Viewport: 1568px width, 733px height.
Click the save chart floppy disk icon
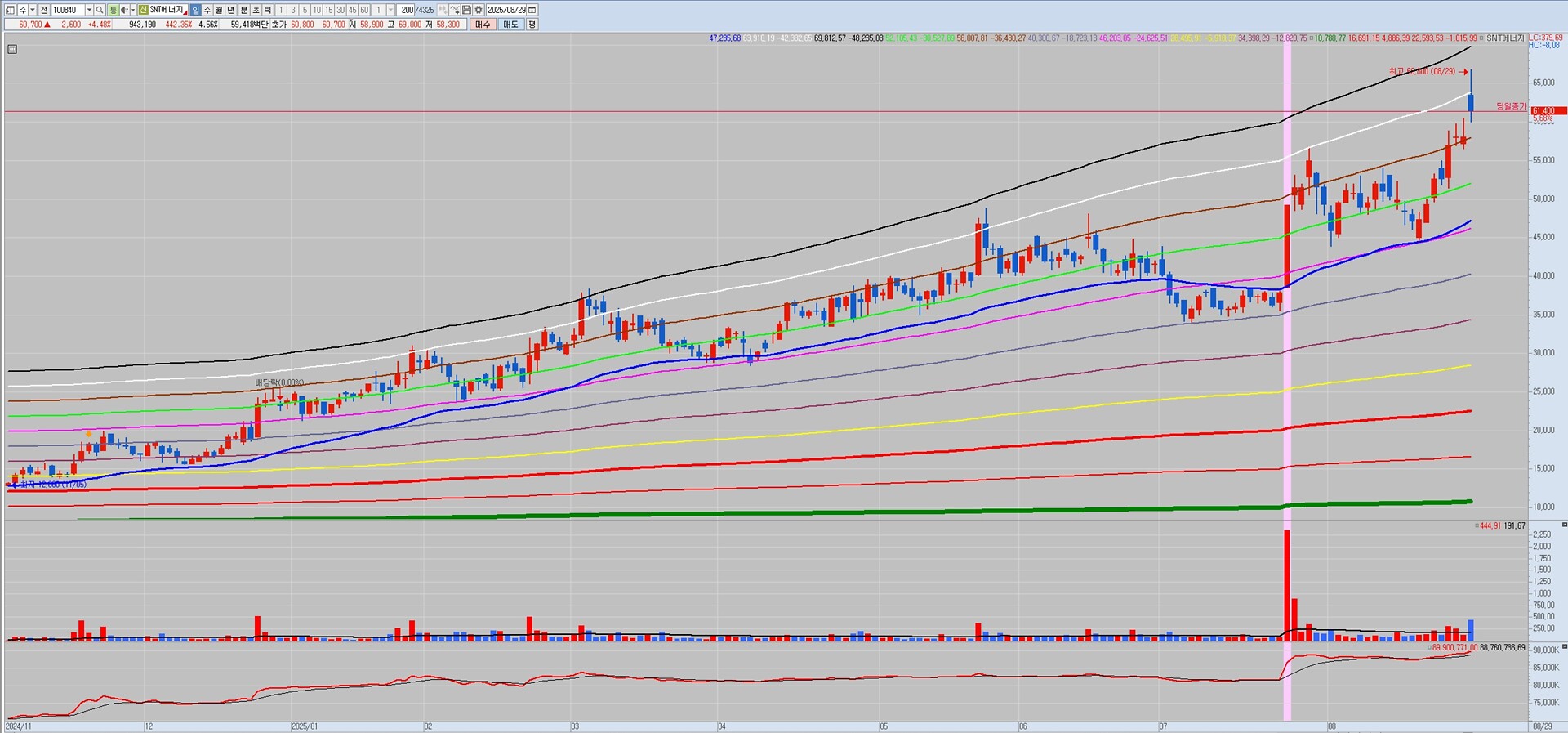coord(465,10)
